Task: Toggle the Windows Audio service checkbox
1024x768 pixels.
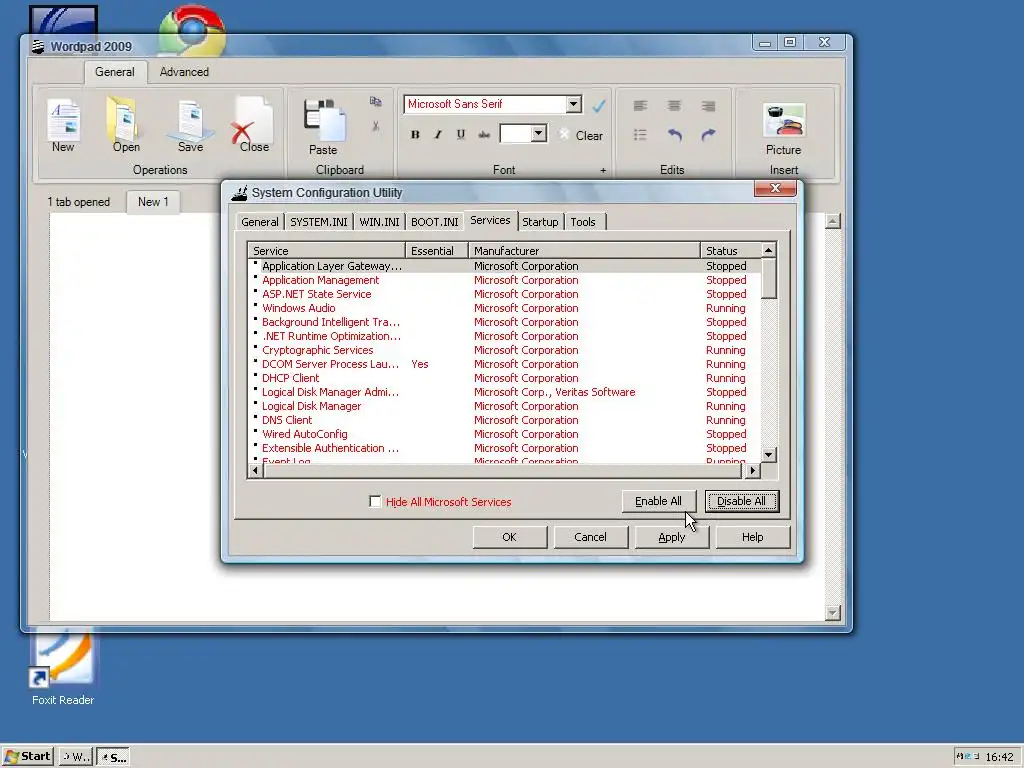Action: (x=255, y=306)
